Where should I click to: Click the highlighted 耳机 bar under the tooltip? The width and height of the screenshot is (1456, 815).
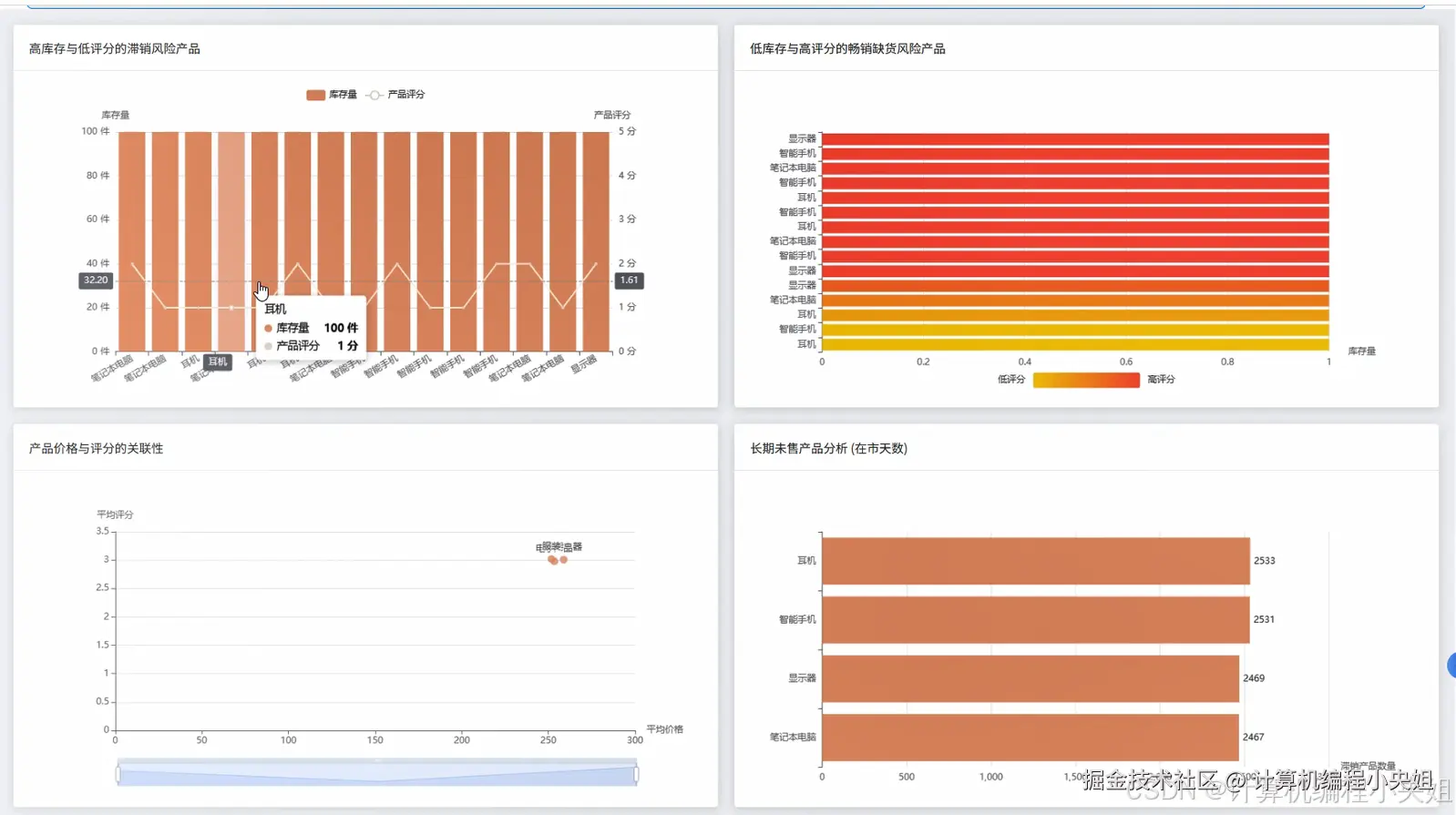(x=231, y=241)
